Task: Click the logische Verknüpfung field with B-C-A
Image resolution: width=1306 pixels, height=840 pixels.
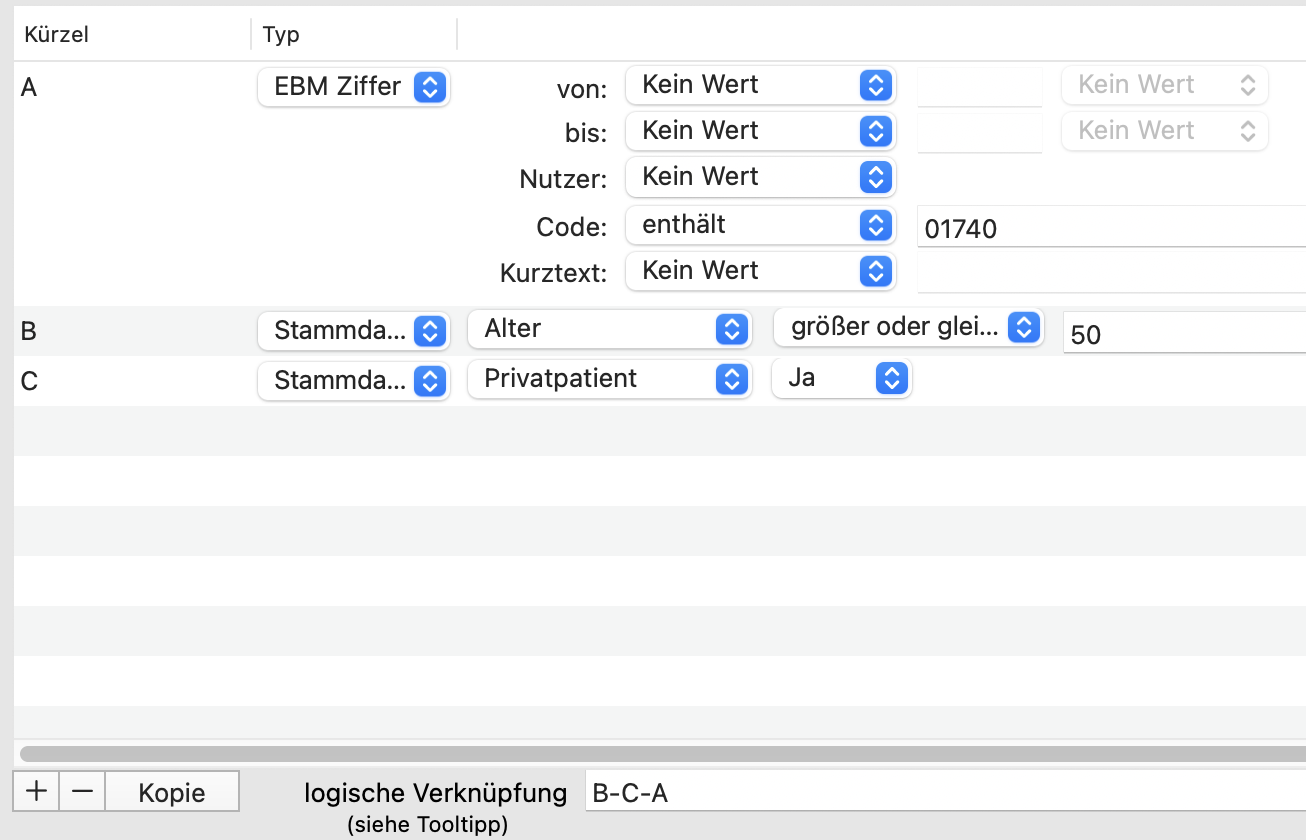Action: tap(940, 793)
